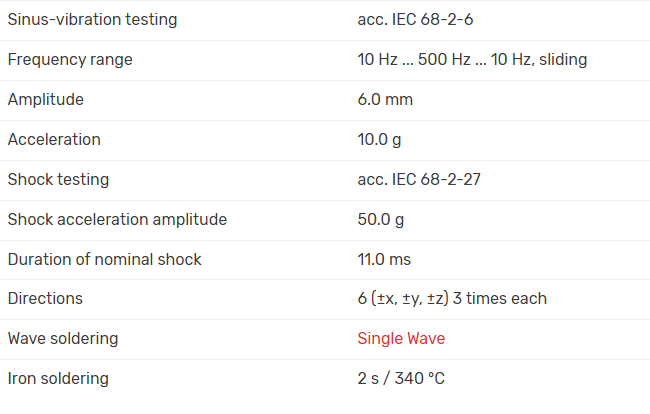Click the 10 Hz sliding frequency value
Viewport: 650px width, 414px height.
click(x=472, y=60)
